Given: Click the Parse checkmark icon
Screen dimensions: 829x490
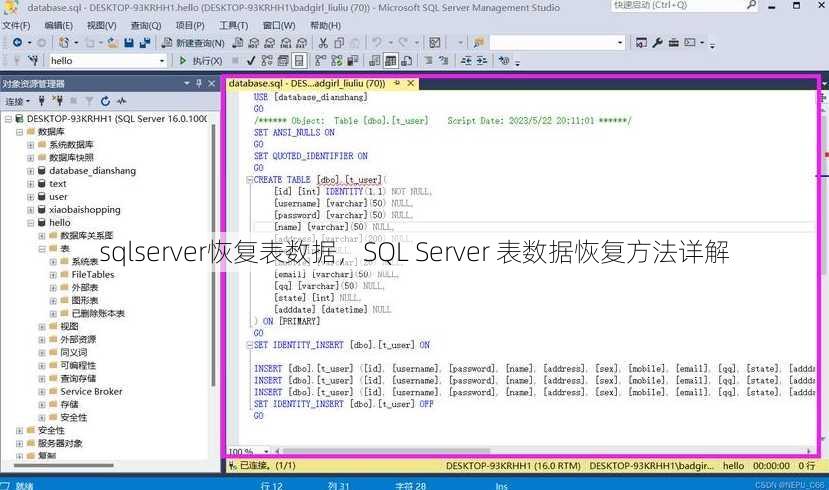Looking at the screenshot, I should tap(251, 61).
